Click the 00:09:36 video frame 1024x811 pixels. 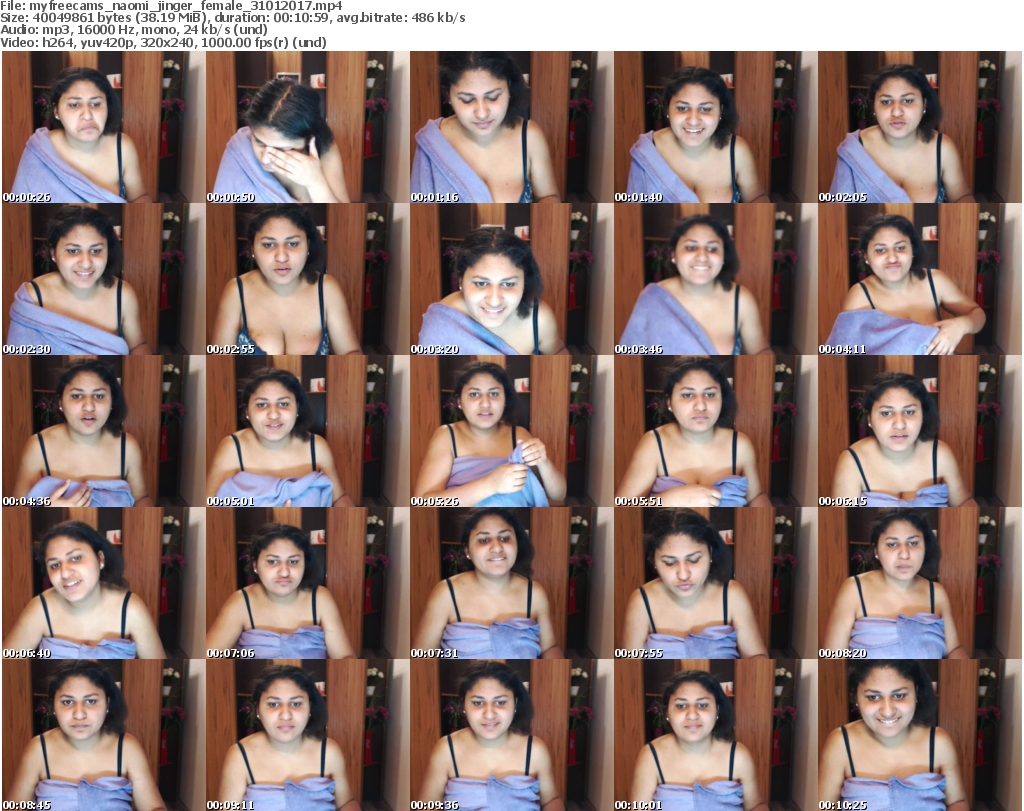[x=511, y=735]
